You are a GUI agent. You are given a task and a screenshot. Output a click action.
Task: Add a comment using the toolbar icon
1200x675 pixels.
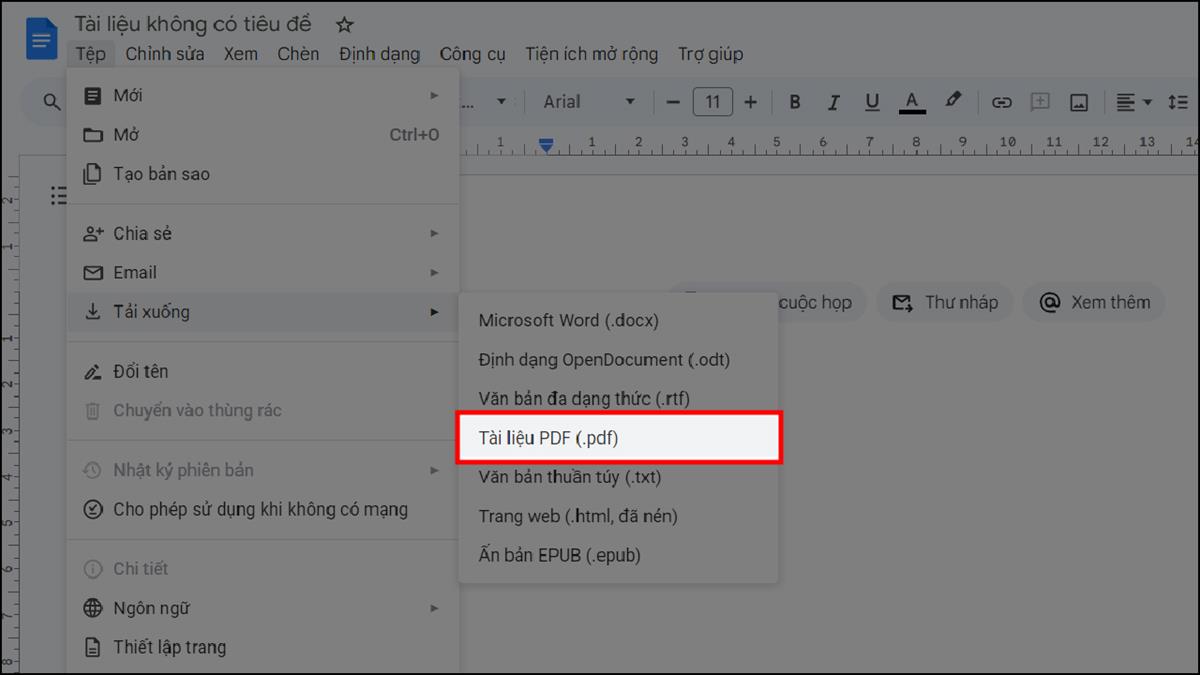1040,101
